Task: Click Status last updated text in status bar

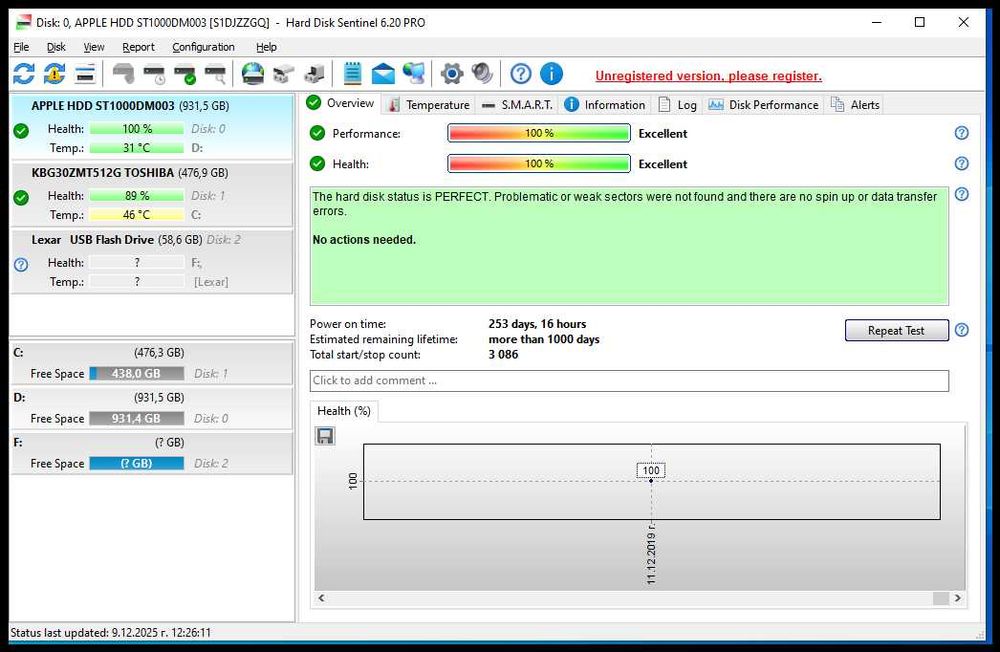Action: (x=111, y=633)
